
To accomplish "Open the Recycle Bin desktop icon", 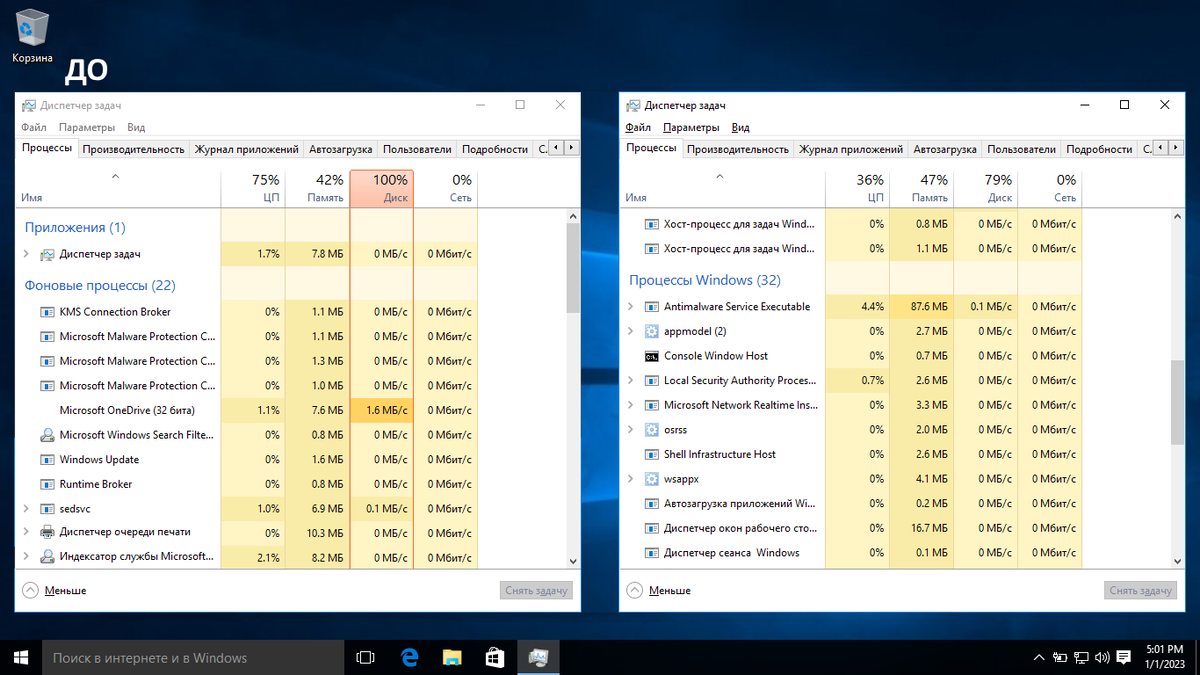I will coord(32,35).
